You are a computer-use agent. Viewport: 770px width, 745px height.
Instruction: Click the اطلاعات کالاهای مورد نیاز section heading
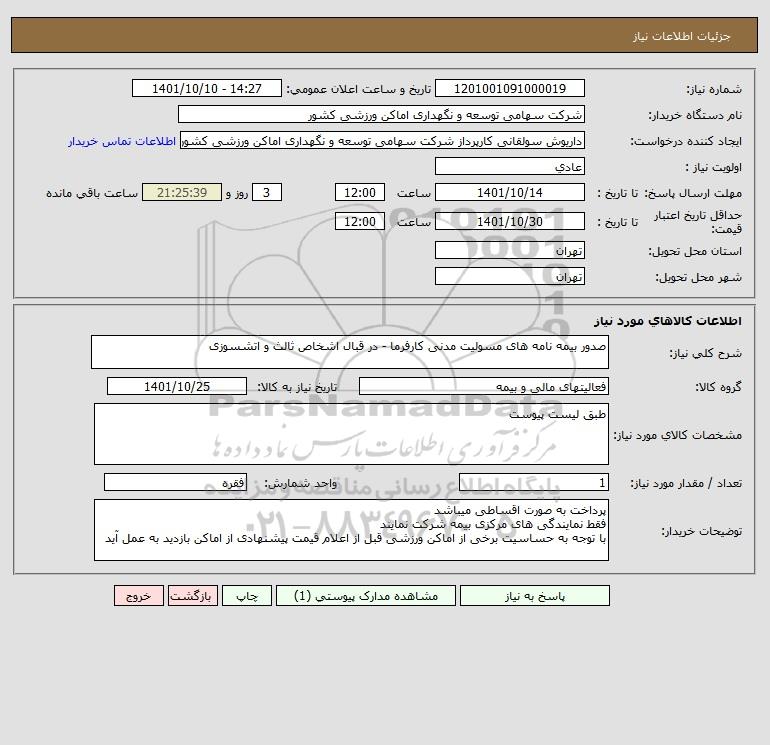[668, 321]
